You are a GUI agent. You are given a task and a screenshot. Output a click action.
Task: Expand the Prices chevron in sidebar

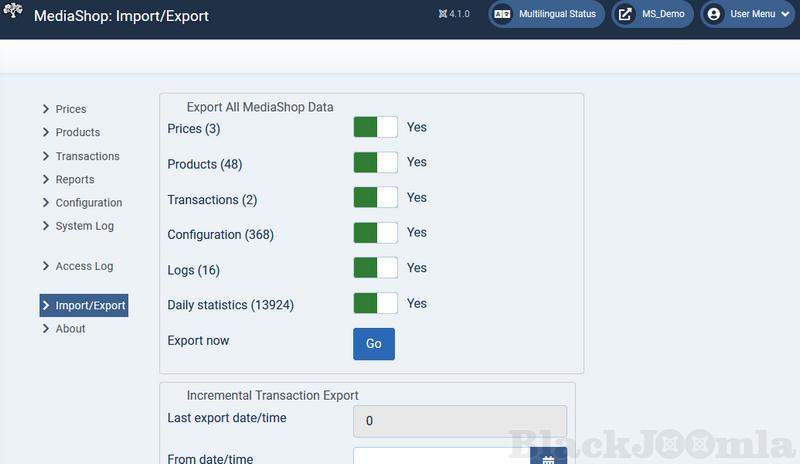point(46,109)
